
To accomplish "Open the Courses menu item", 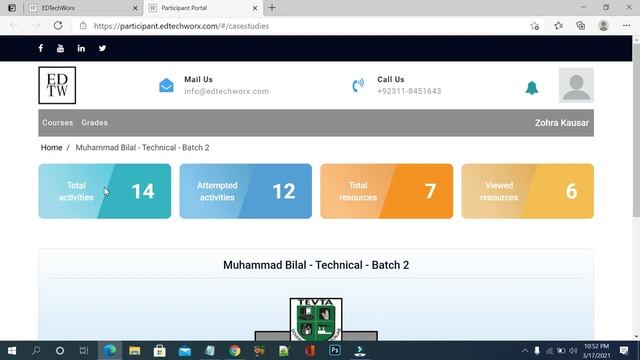I will click(58, 122).
